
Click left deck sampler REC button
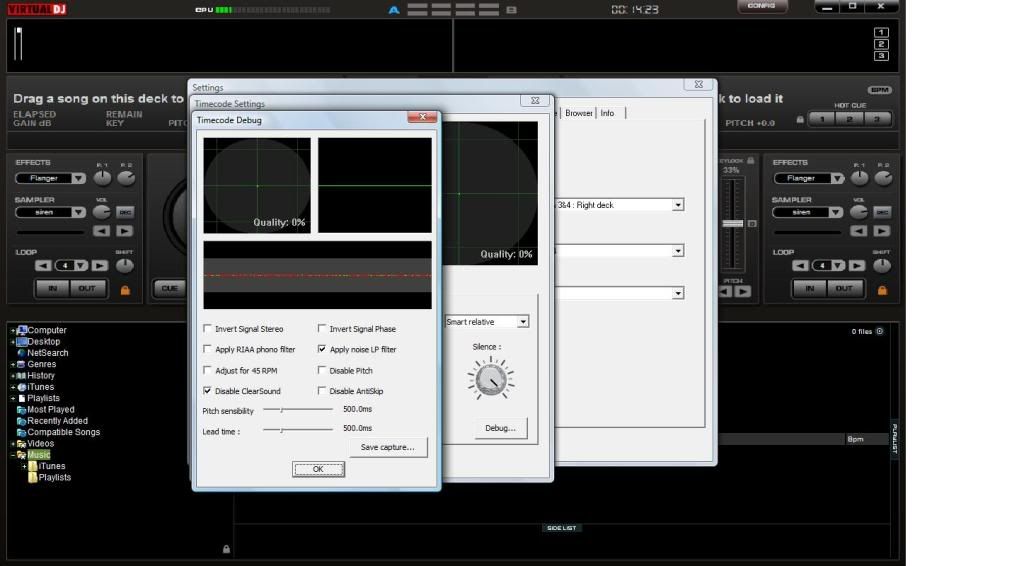pos(125,212)
